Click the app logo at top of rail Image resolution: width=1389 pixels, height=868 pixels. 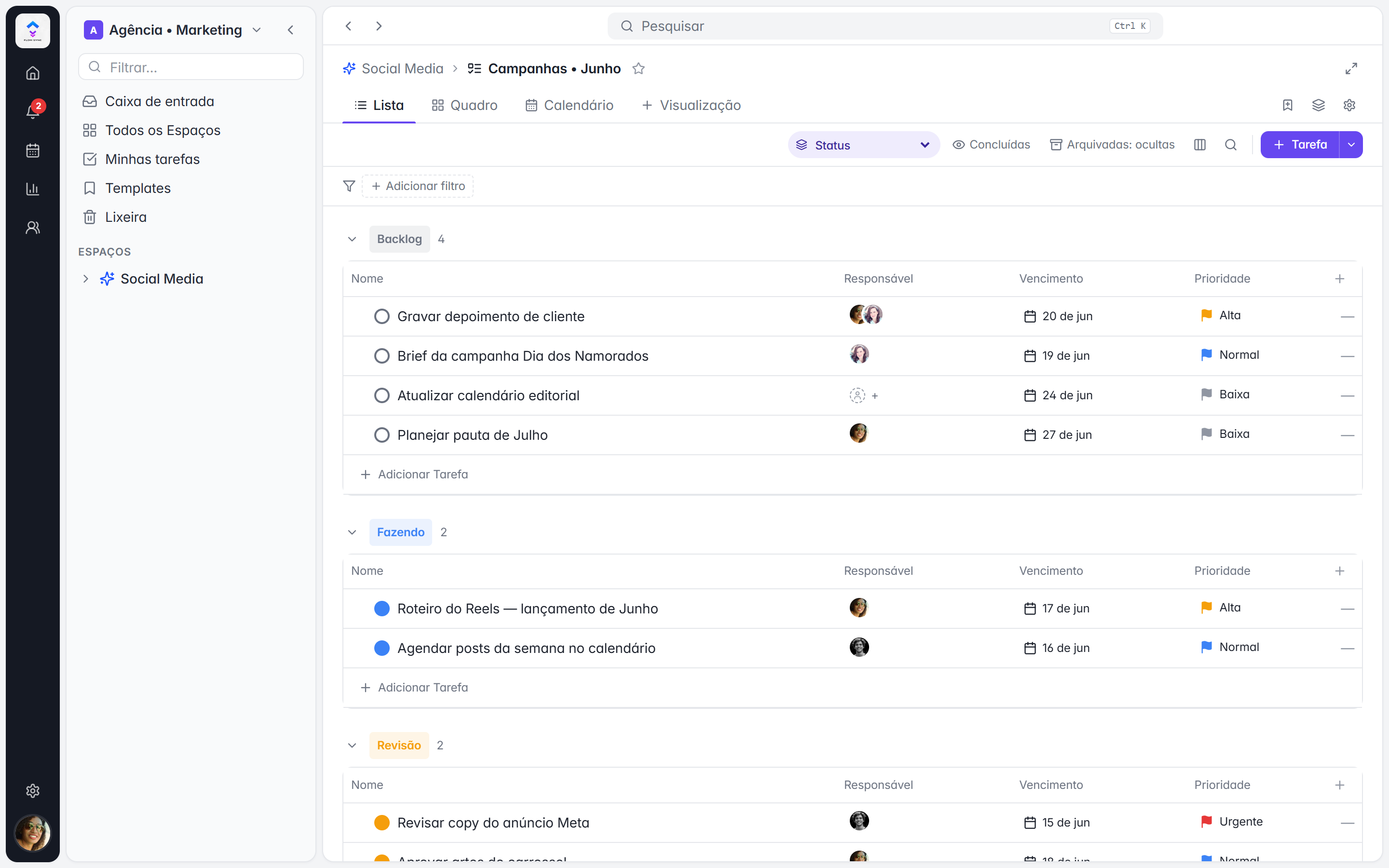tap(33, 30)
